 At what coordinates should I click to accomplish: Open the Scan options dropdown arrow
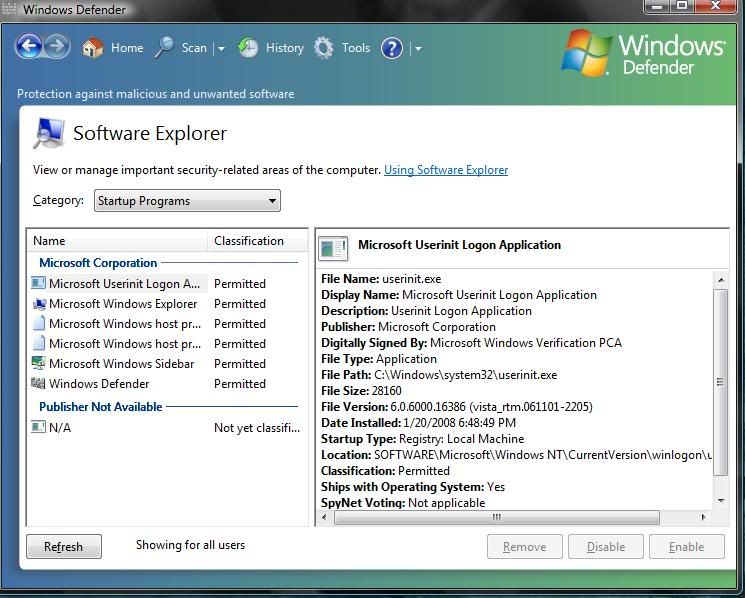[221, 48]
